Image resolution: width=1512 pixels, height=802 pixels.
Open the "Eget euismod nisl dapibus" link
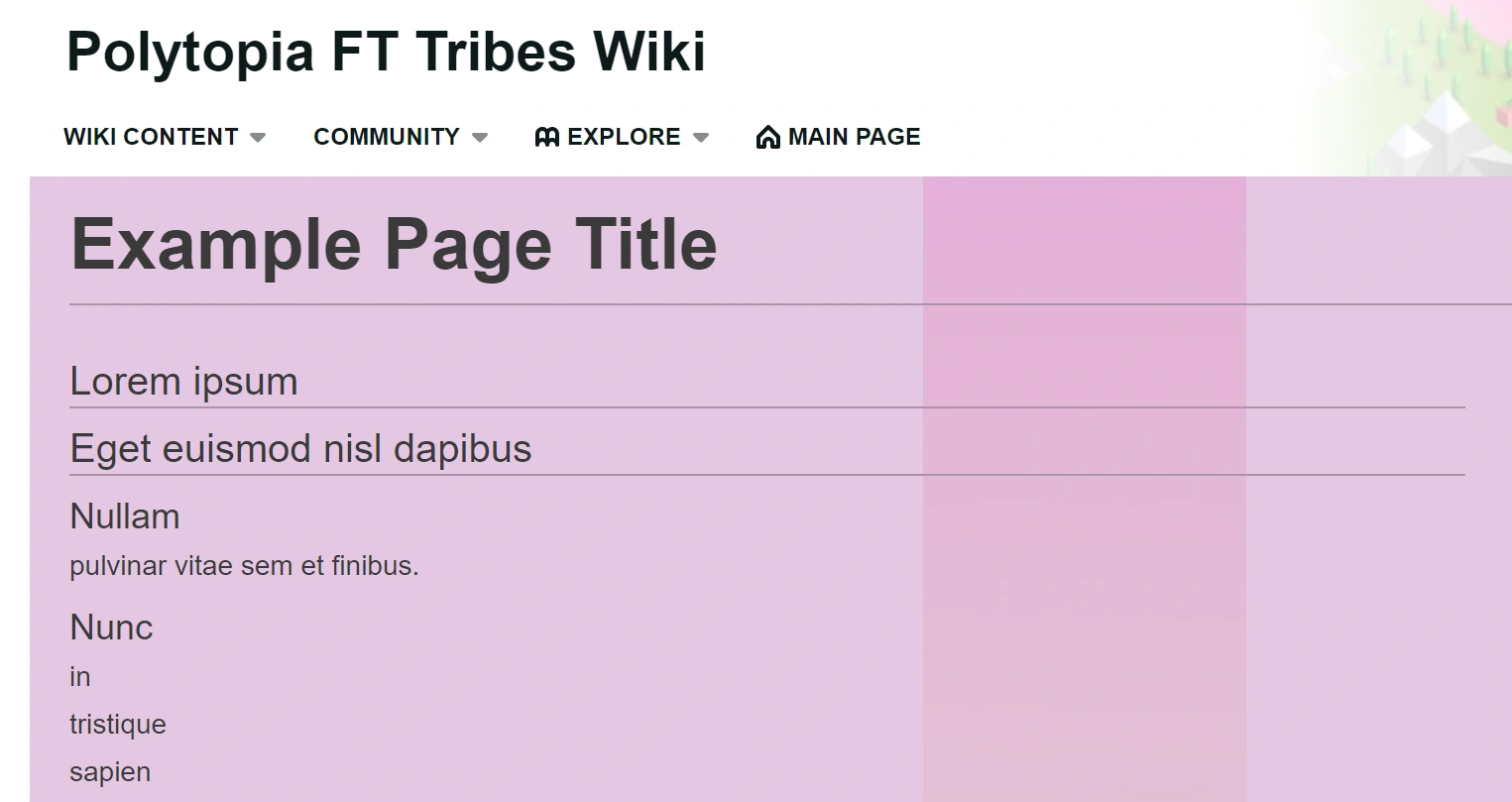[299, 449]
